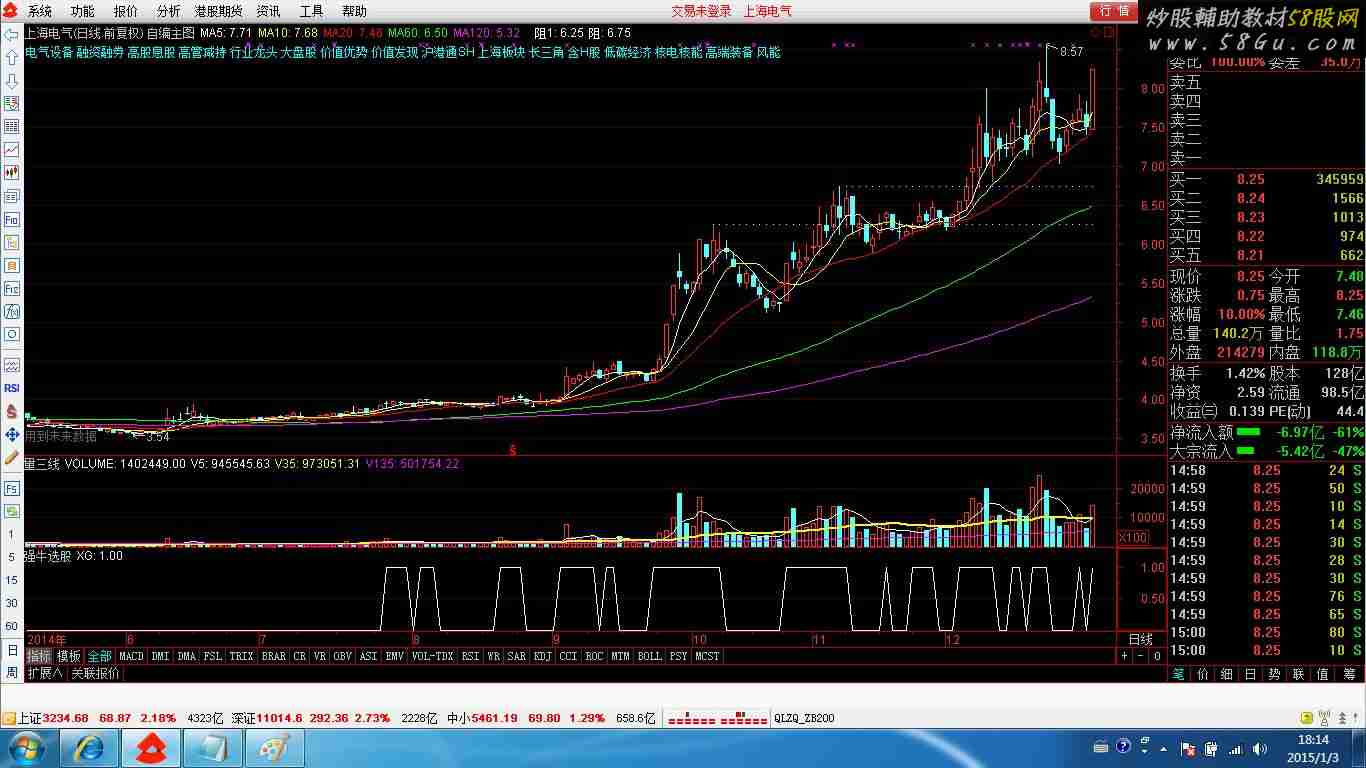Click the 0 reset zoom button
Viewport: 1366px width, 768px height.
[x=1157, y=656]
